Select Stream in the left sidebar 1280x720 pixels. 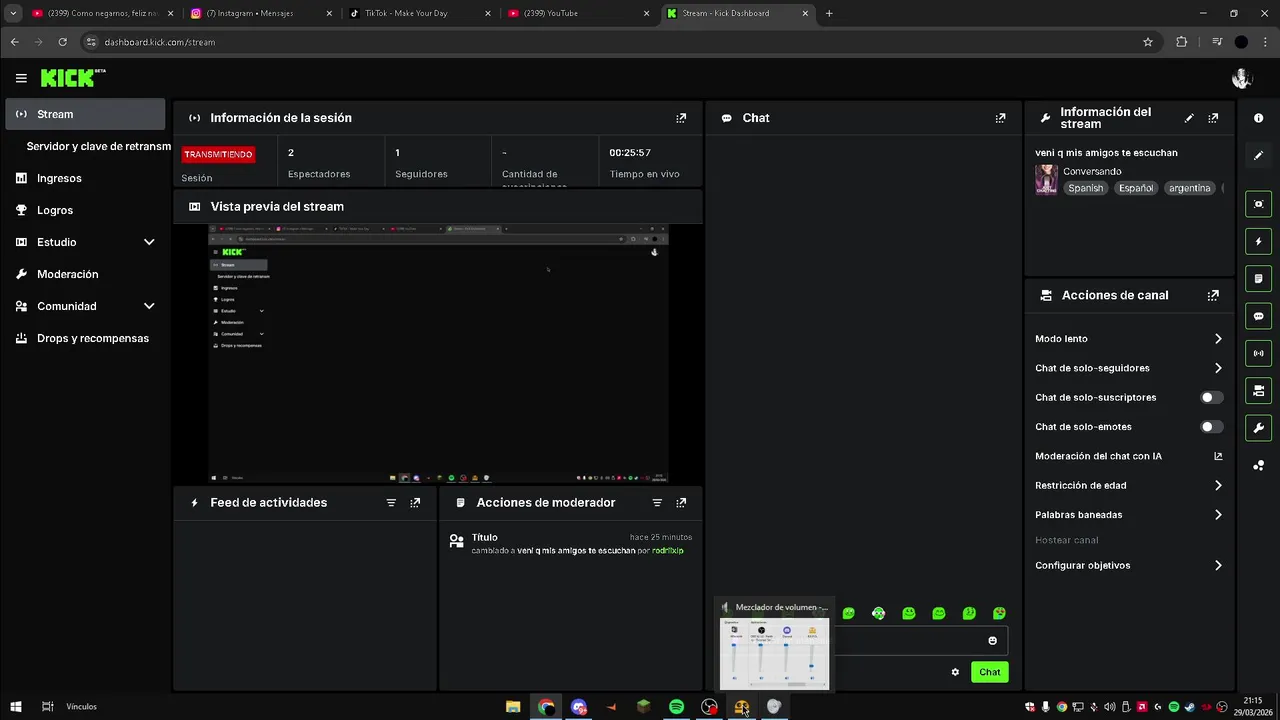[85, 114]
